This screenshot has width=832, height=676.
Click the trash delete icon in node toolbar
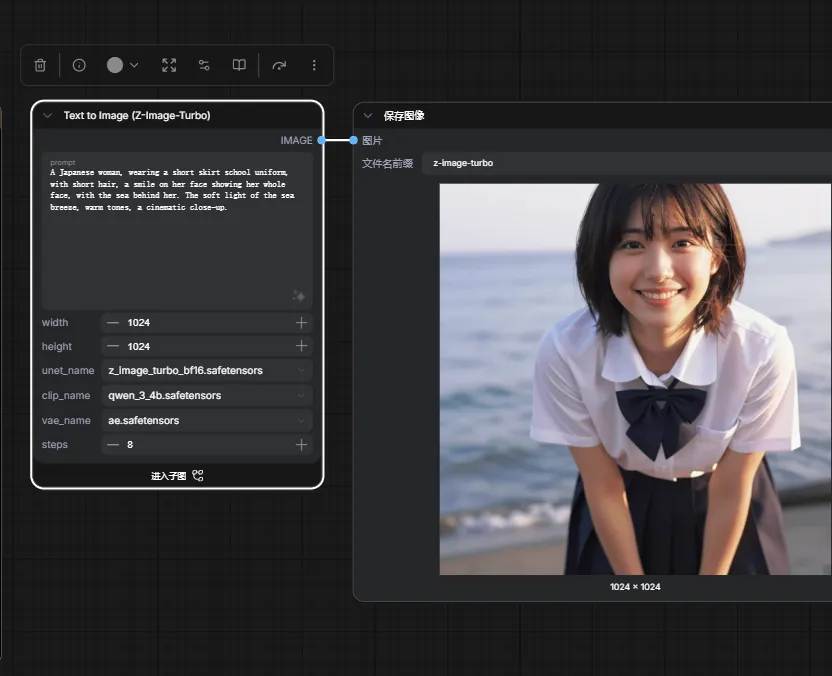(x=40, y=65)
